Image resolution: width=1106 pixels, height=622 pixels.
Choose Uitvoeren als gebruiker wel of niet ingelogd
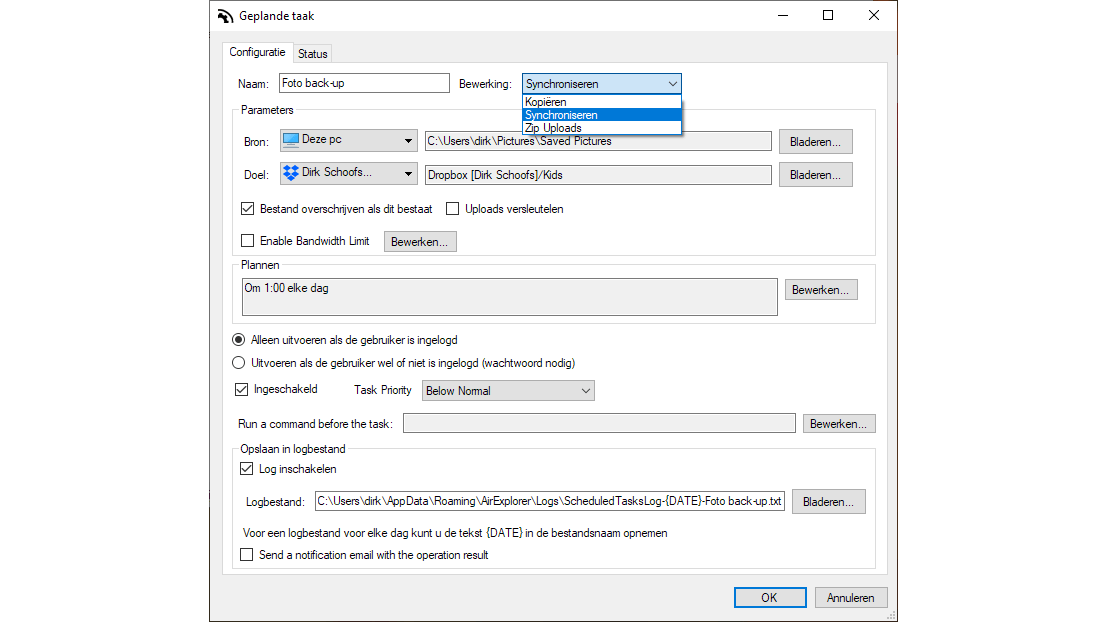pyautogui.click(x=239, y=363)
